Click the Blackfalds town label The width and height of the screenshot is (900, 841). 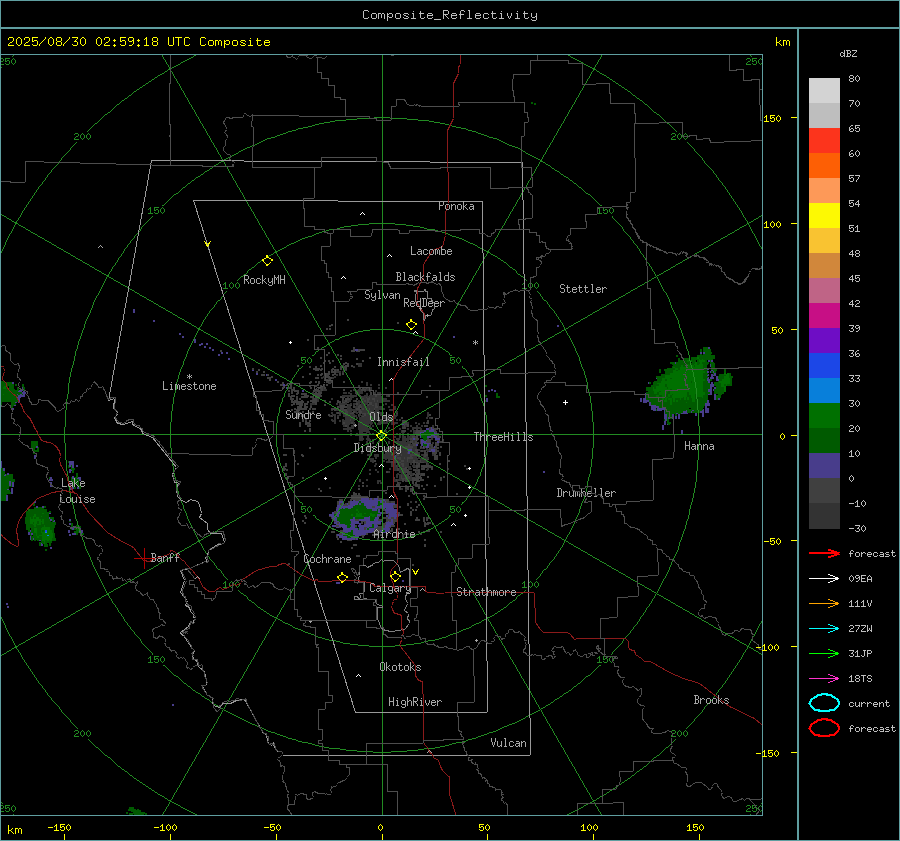425,277
